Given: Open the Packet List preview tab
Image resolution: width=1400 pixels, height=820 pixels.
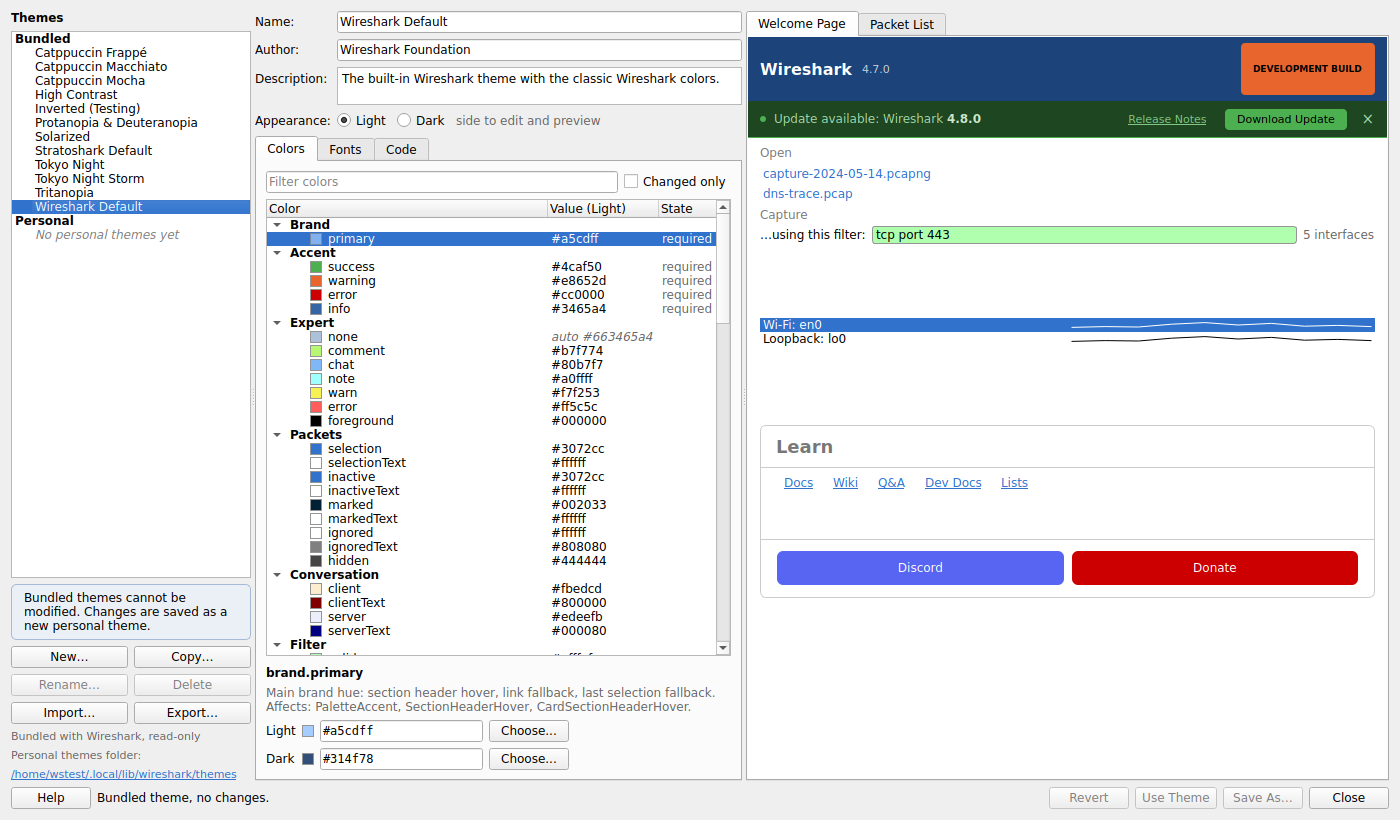Looking at the screenshot, I should (x=902, y=24).
